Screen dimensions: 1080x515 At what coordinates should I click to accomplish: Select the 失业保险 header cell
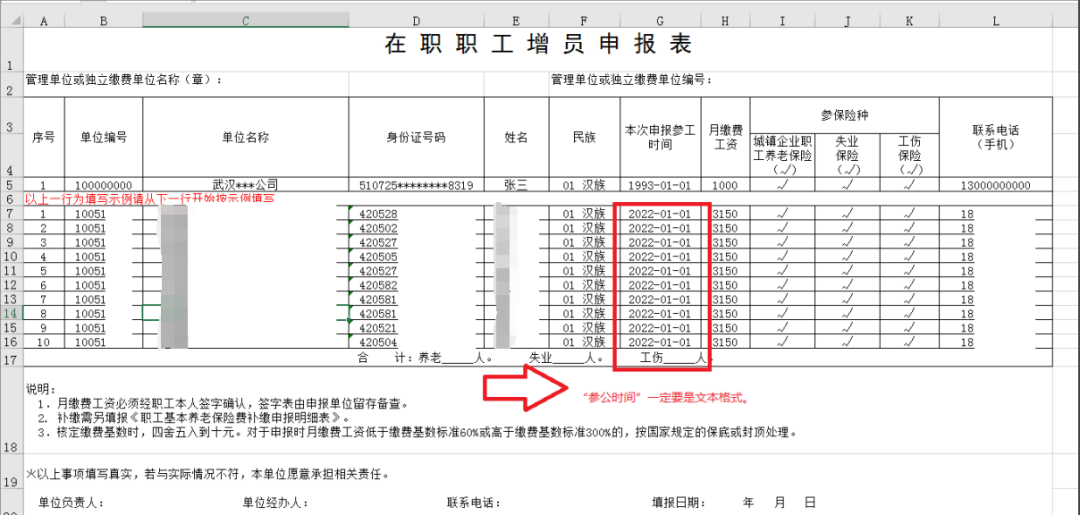(x=847, y=155)
